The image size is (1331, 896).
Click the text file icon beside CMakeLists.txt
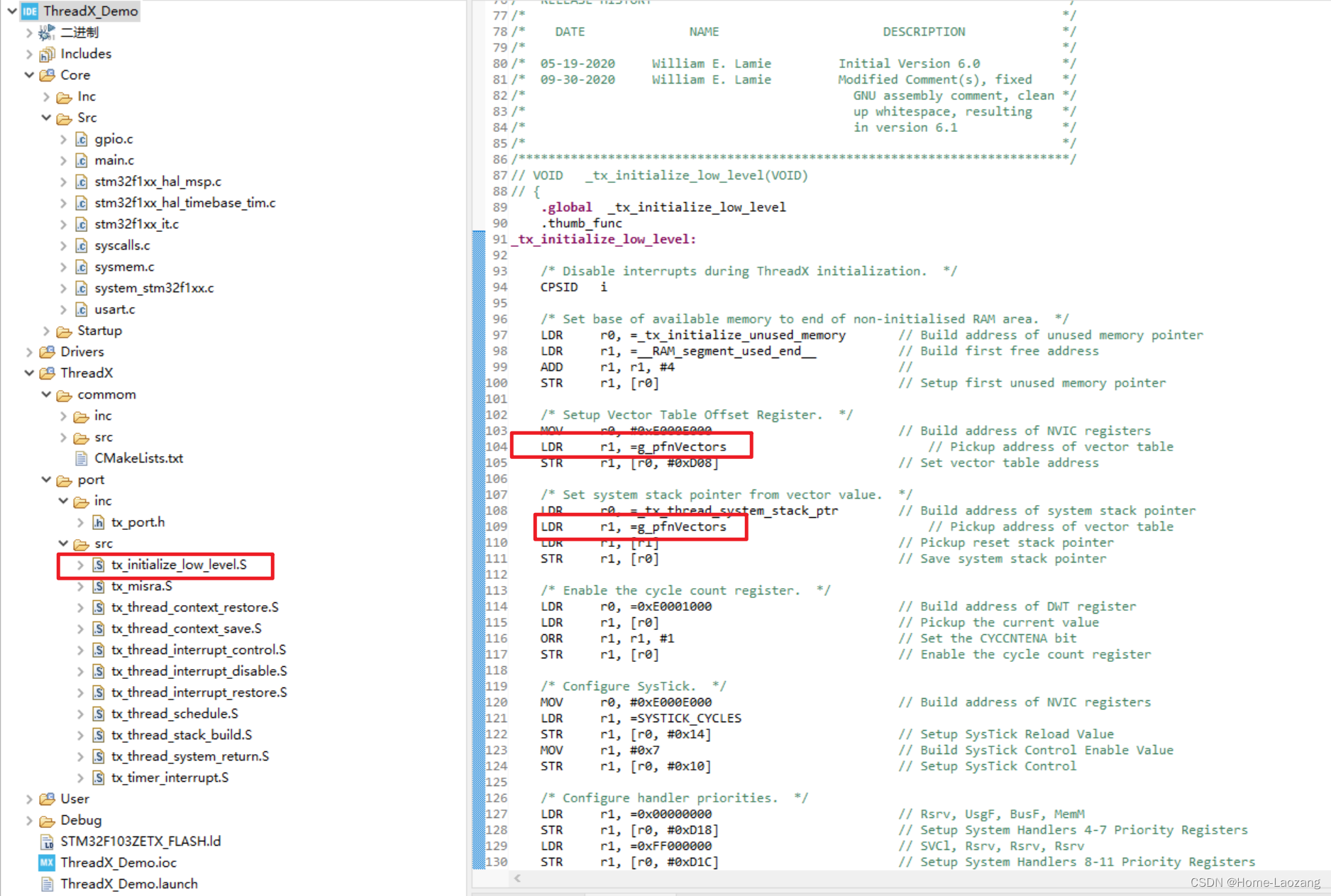tap(81, 458)
